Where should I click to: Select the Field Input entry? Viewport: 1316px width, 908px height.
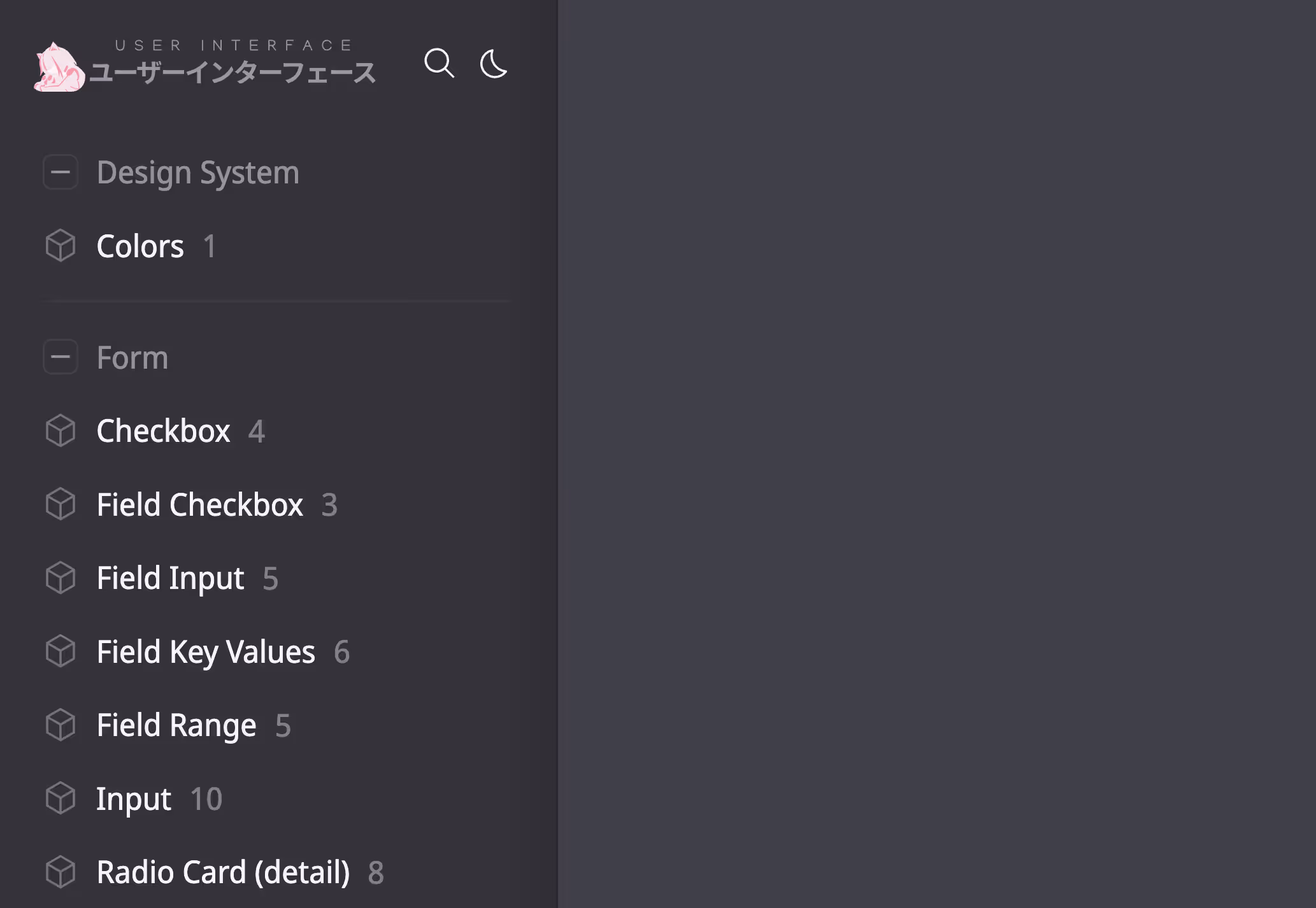170,578
